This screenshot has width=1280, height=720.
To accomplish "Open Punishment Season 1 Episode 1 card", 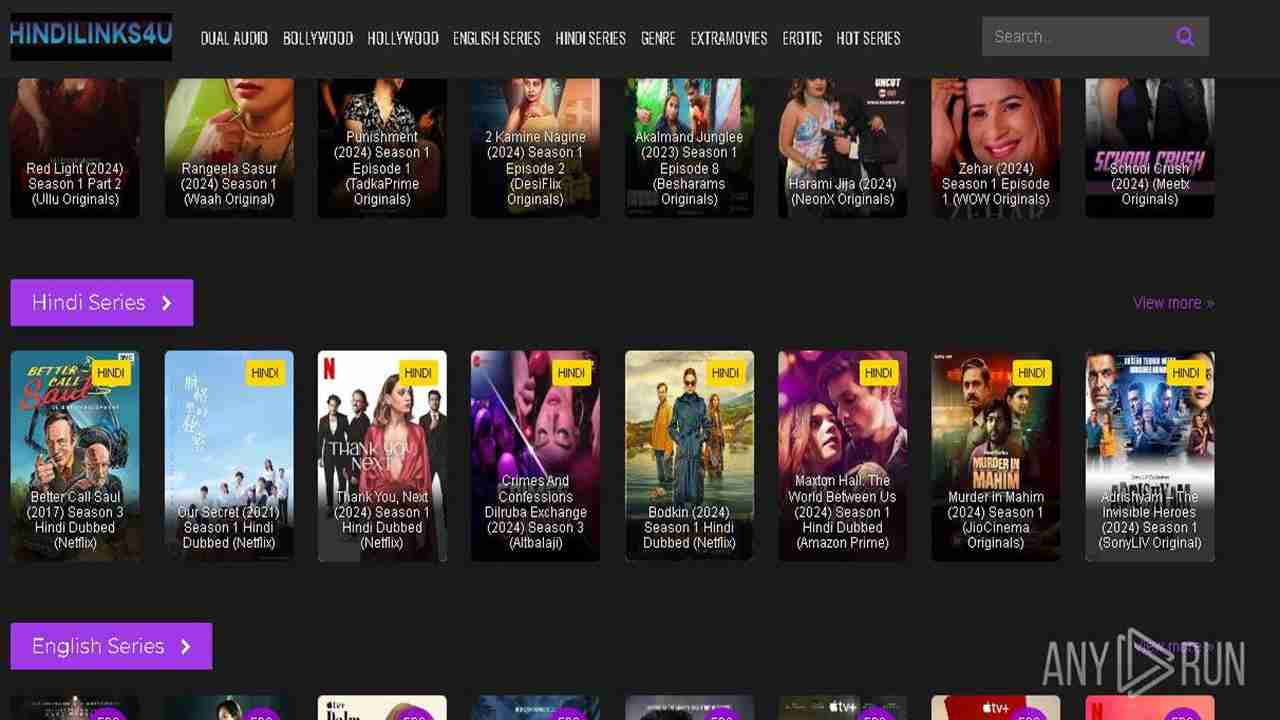I will pos(382,148).
